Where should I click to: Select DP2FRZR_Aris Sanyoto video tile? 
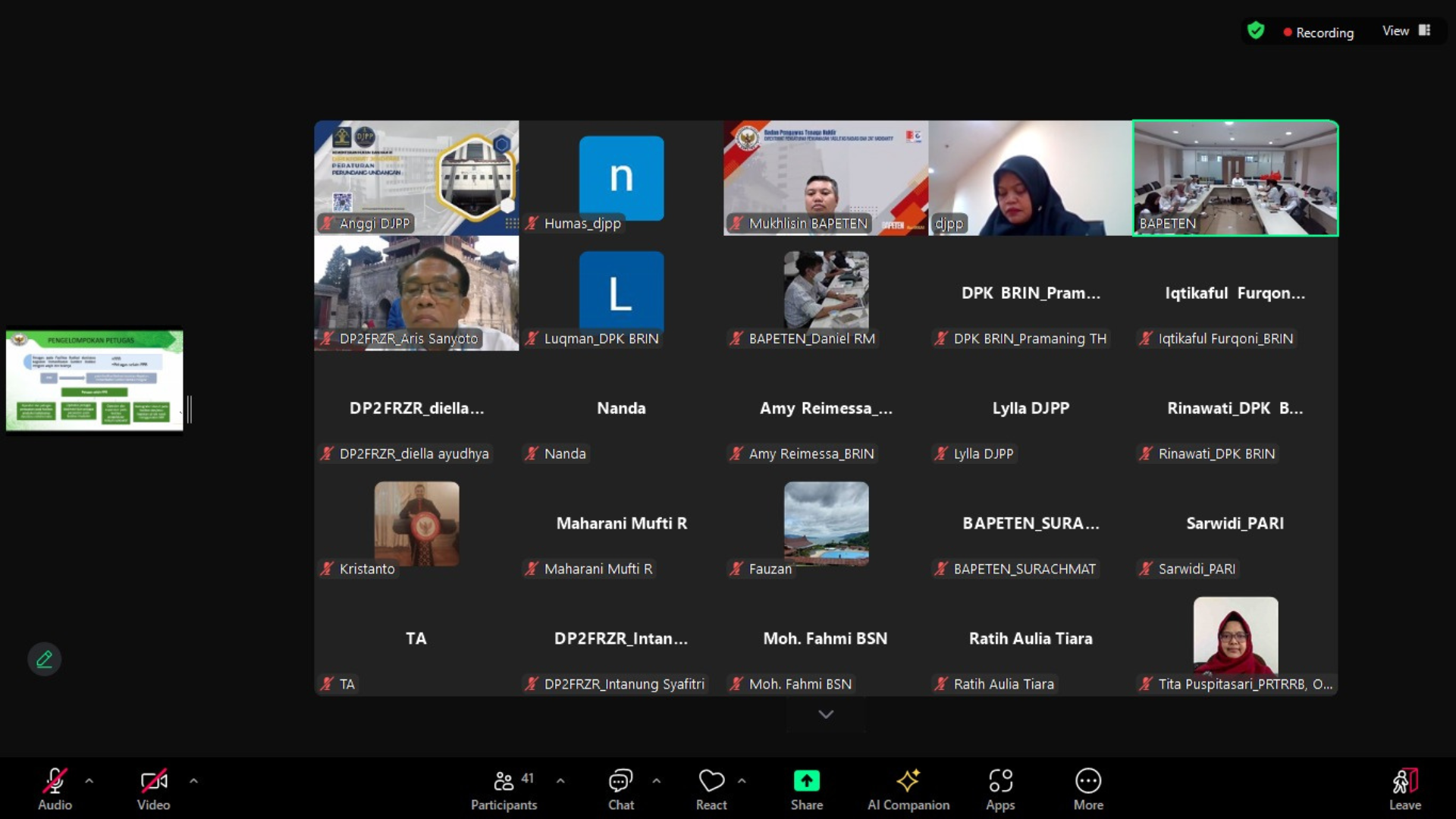click(416, 293)
